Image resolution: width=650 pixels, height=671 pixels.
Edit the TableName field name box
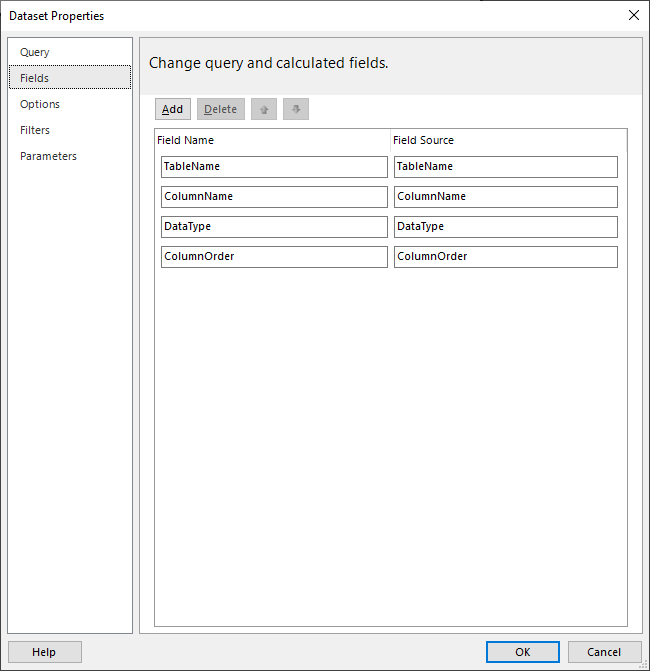pyautogui.click(x=274, y=167)
